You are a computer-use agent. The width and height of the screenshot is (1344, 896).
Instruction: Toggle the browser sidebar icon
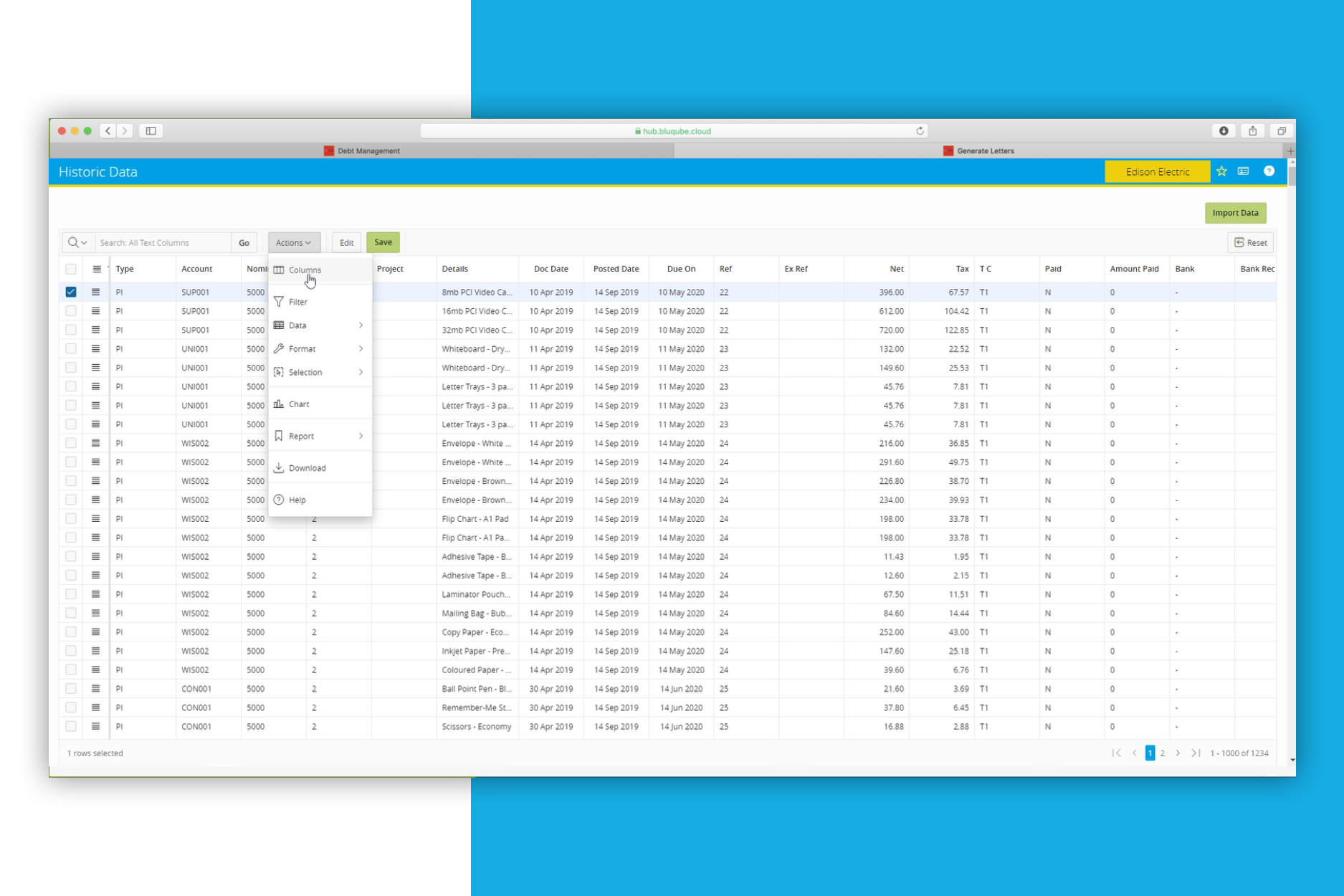pyautogui.click(x=151, y=131)
